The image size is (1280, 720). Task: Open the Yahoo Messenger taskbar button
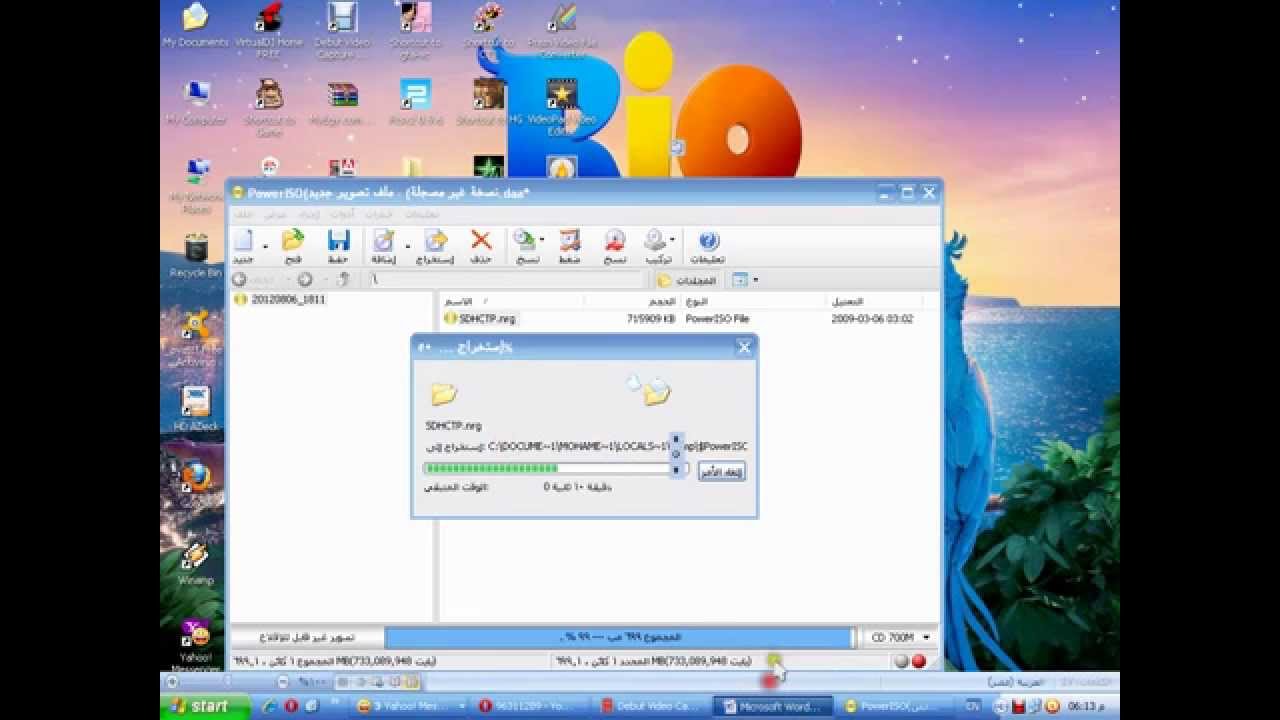(411, 706)
